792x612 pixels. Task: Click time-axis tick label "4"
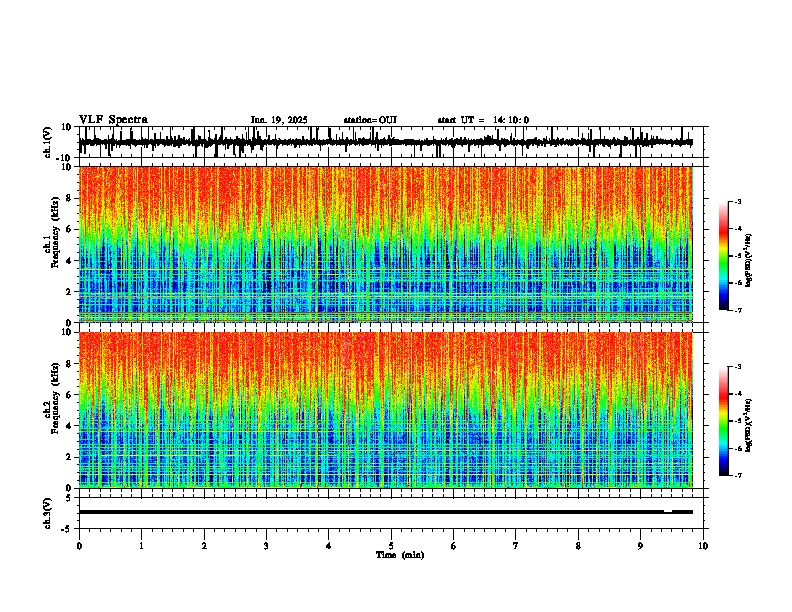(329, 546)
